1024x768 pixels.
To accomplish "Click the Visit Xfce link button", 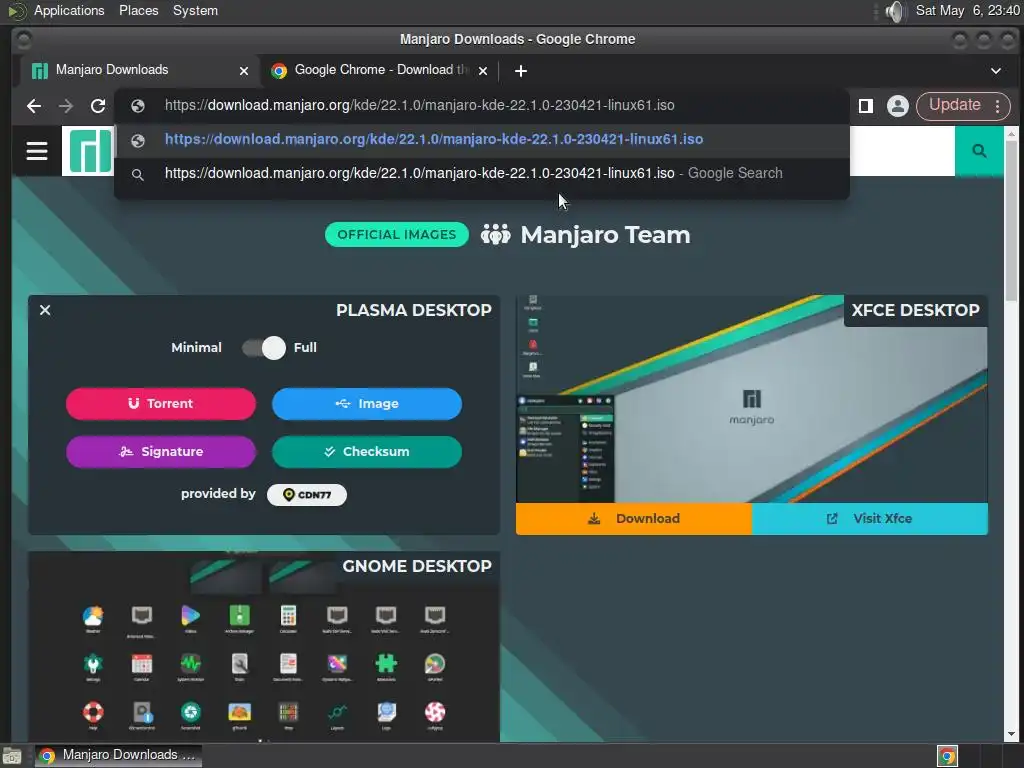I will (x=870, y=519).
